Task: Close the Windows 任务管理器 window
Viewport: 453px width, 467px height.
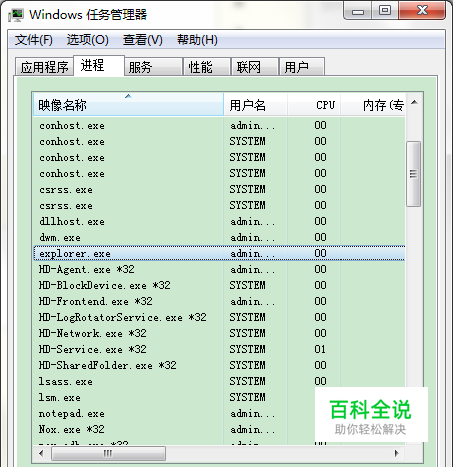Action: pyautogui.click(x=422, y=10)
